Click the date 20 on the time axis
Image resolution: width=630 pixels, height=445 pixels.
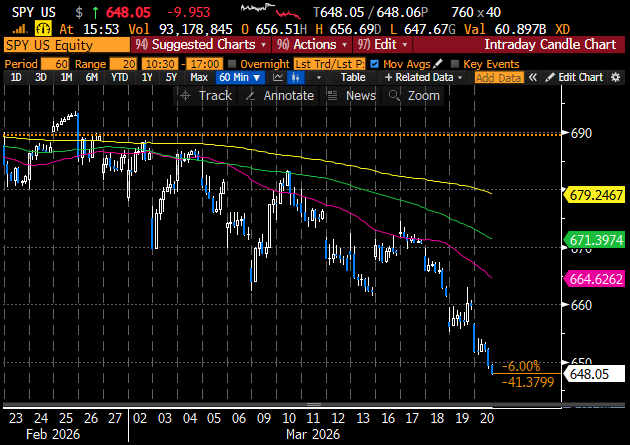coord(487,418)
